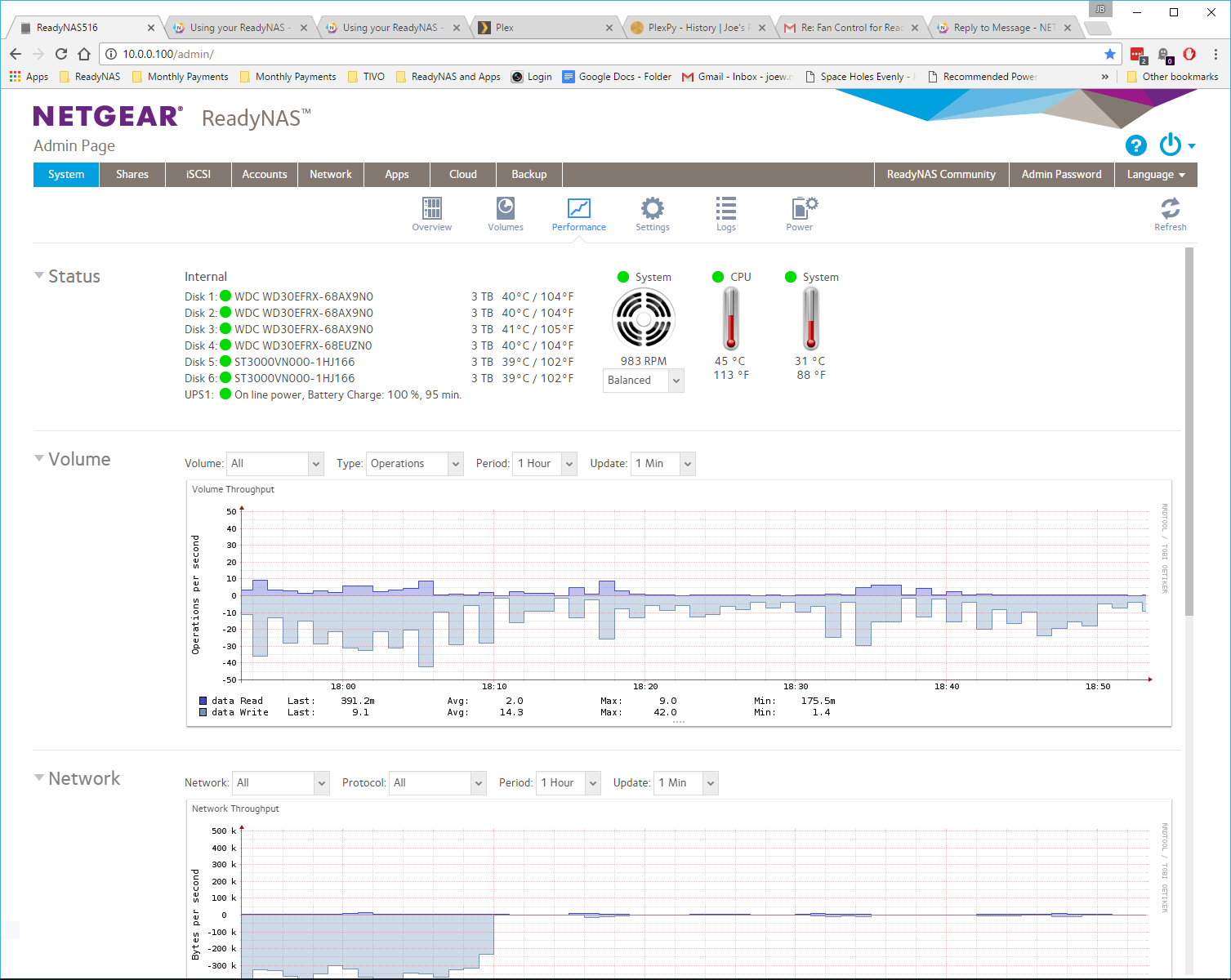
Task: Open the Network Period 1 Hour dropdown
Action: (569, 783)
